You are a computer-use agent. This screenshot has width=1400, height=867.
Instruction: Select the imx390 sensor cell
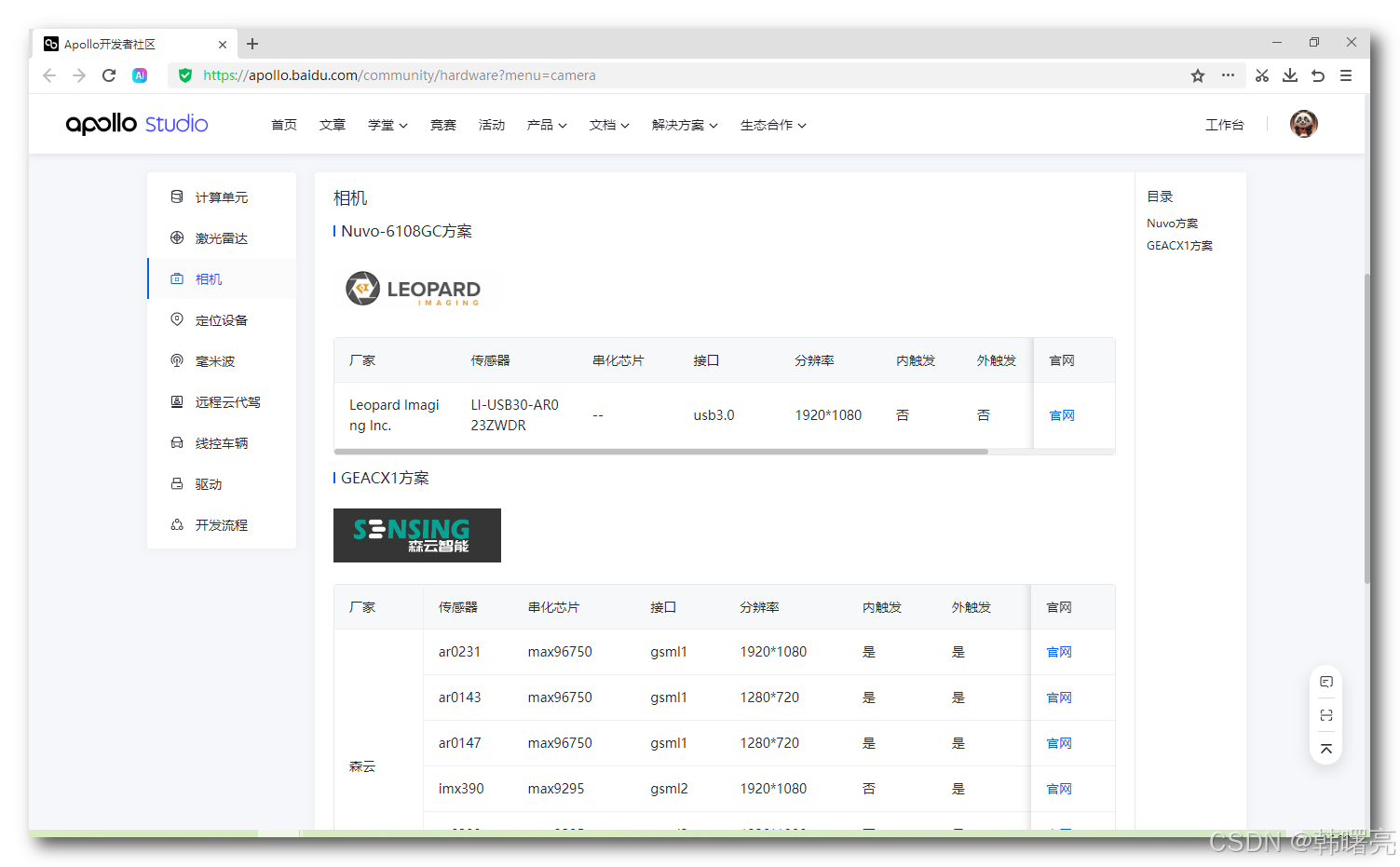pos(461,789)
